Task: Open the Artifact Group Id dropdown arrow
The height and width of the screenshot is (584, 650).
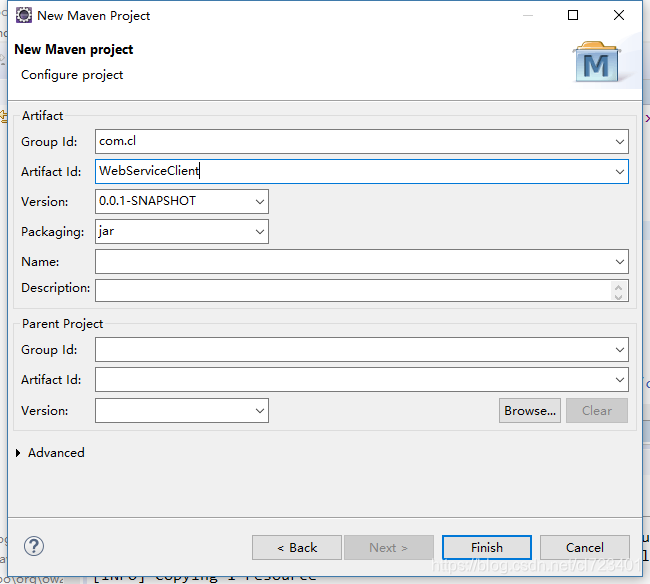Action: 620,142
